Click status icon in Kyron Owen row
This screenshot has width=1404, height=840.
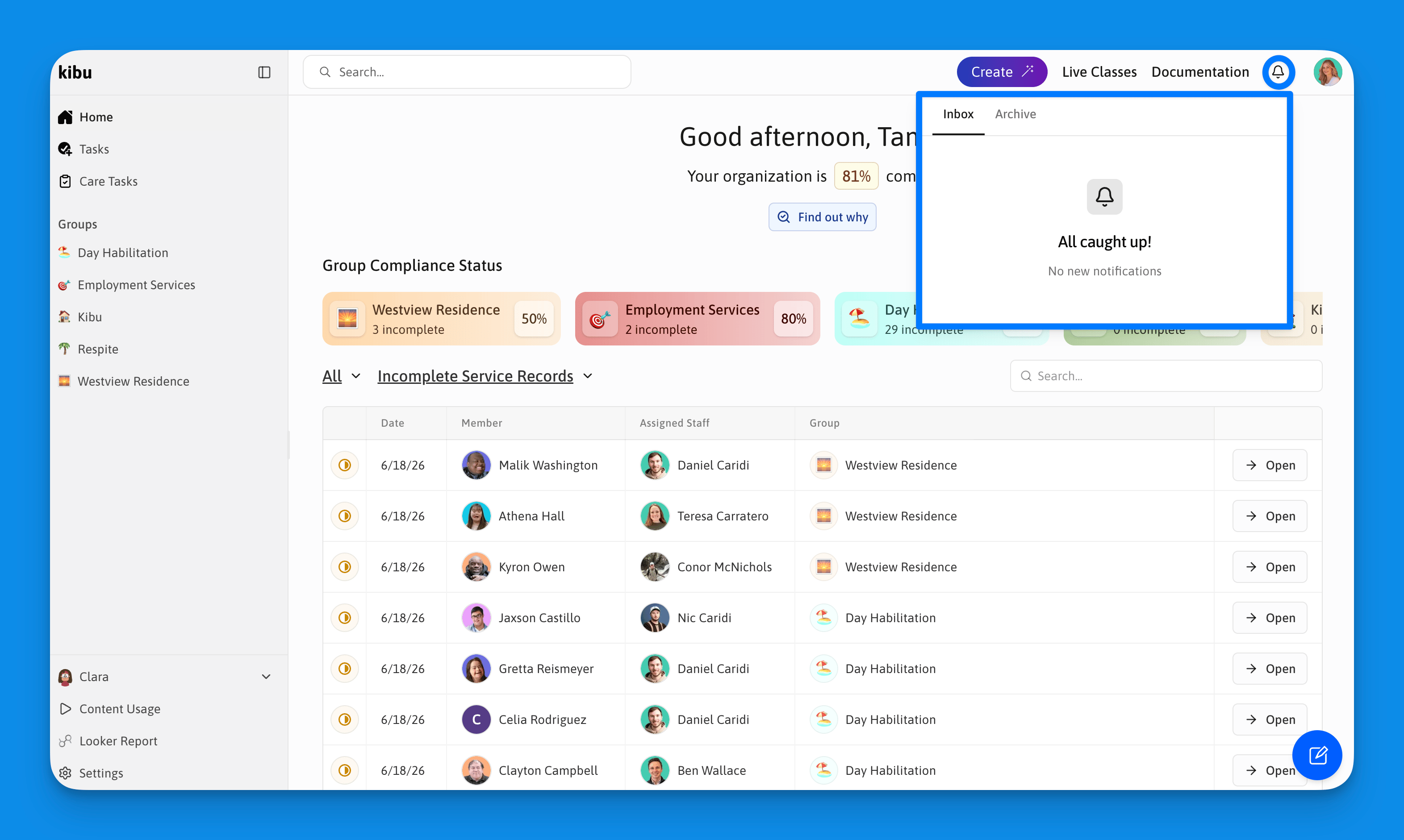(x=344, y=567)
